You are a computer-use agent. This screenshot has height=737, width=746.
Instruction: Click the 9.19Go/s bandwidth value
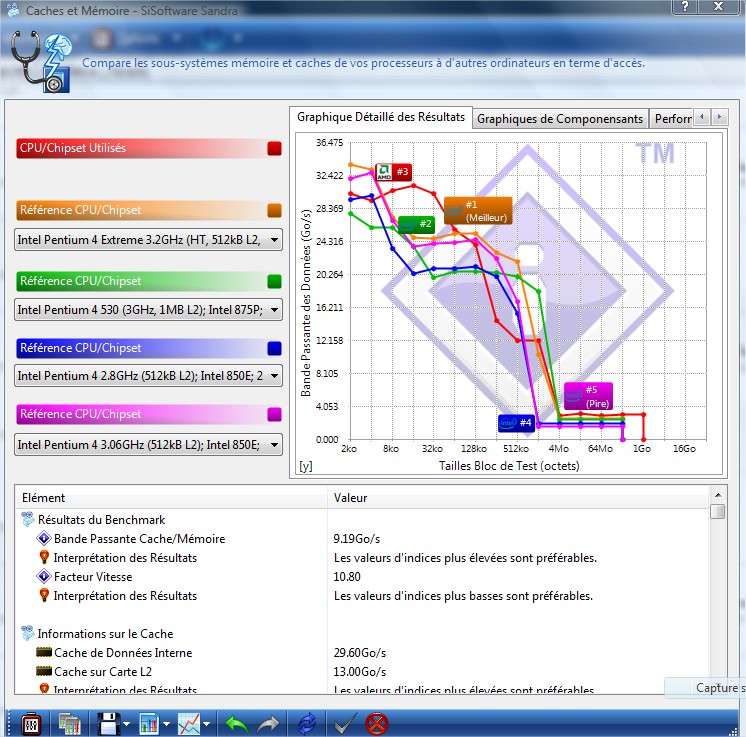click(357, 539)
